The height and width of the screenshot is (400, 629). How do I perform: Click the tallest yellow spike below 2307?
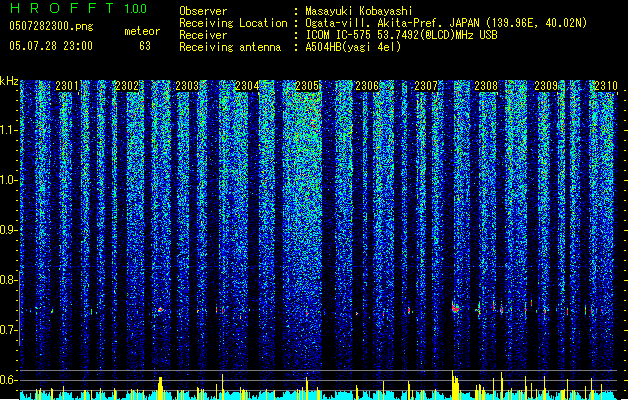pos(452,384)
